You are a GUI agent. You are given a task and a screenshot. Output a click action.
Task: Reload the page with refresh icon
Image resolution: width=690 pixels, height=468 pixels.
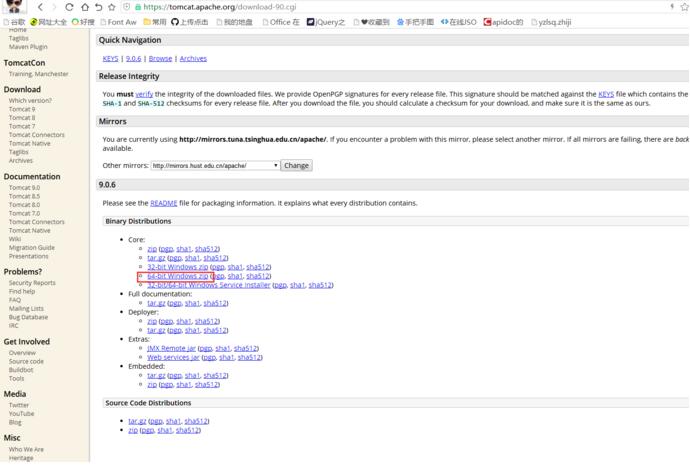69,7
